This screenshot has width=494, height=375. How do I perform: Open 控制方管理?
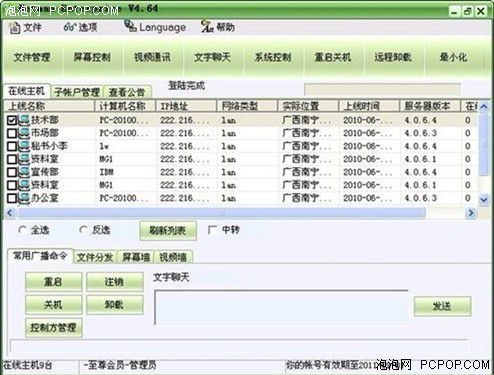point(53,328)
